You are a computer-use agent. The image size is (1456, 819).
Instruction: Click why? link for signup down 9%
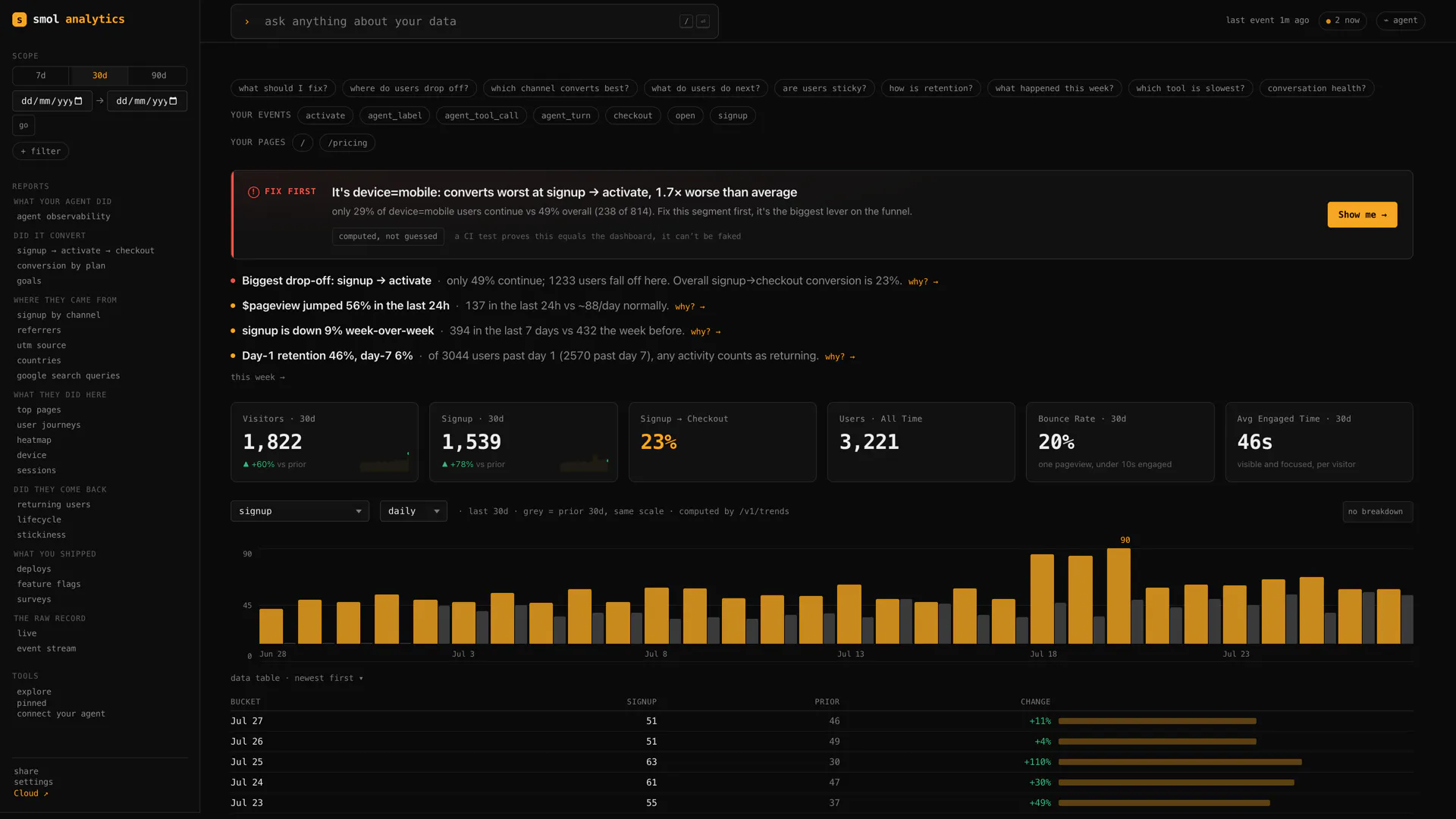[x=705, y=332]
